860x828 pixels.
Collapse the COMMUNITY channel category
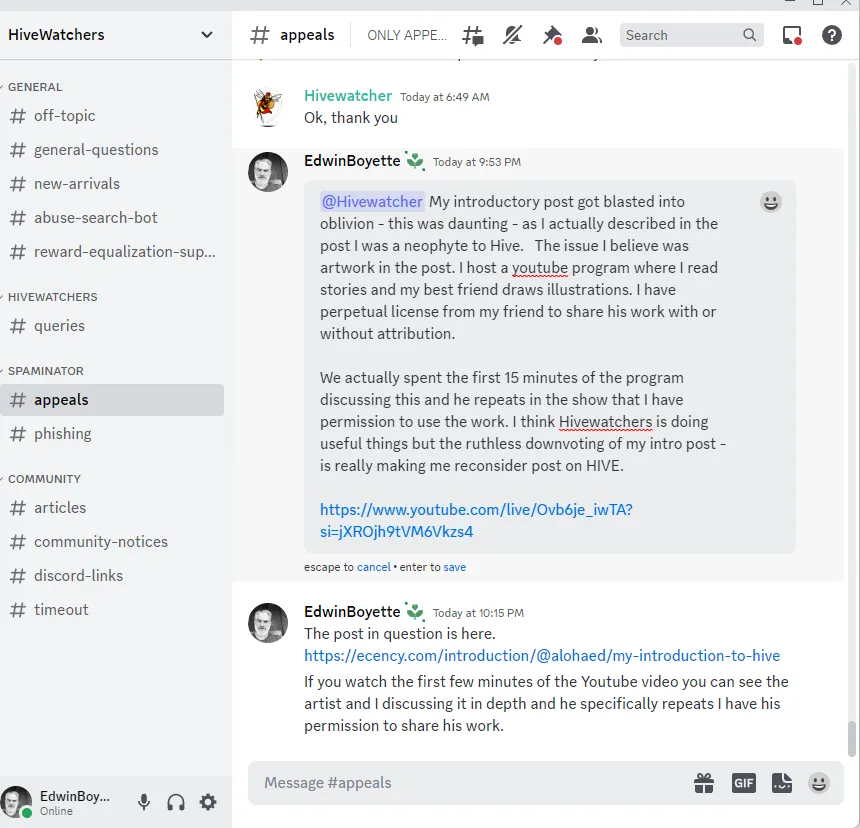tap(44, 479)
